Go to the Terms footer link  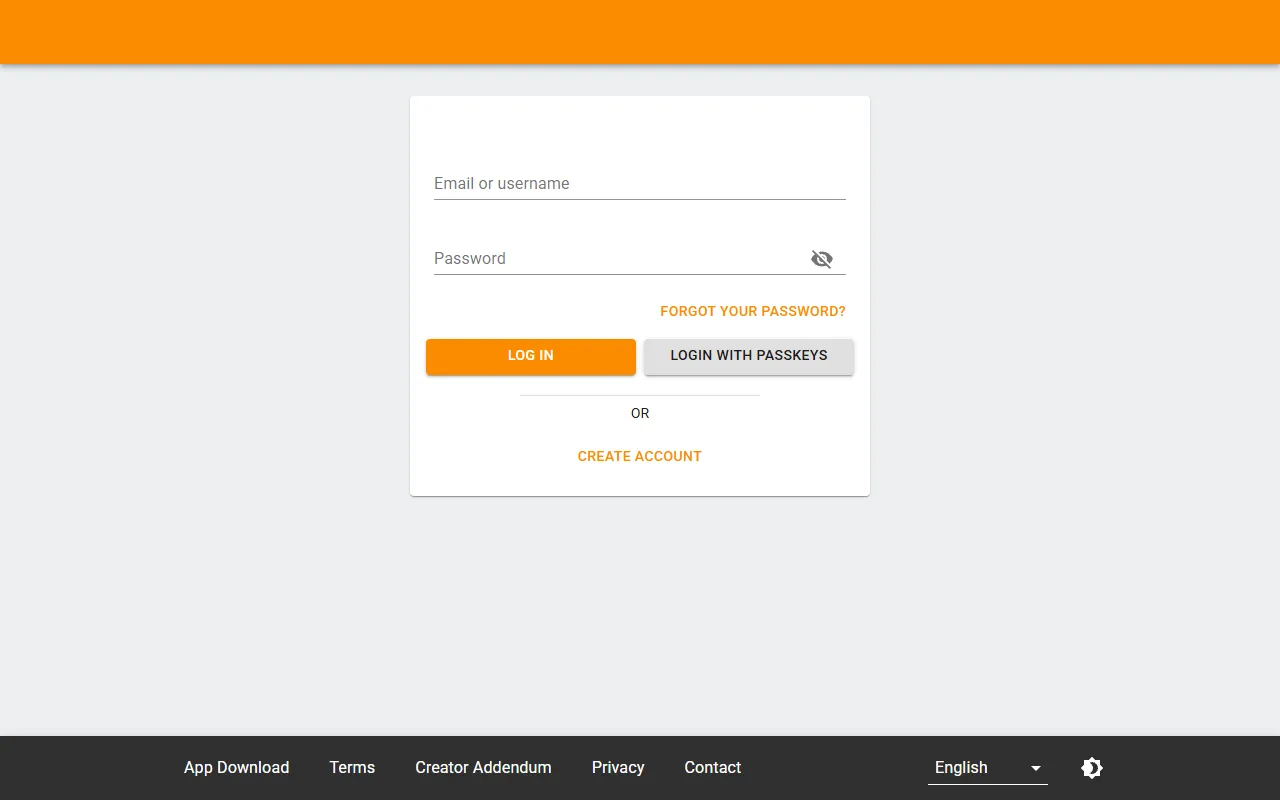coord(352,768)
